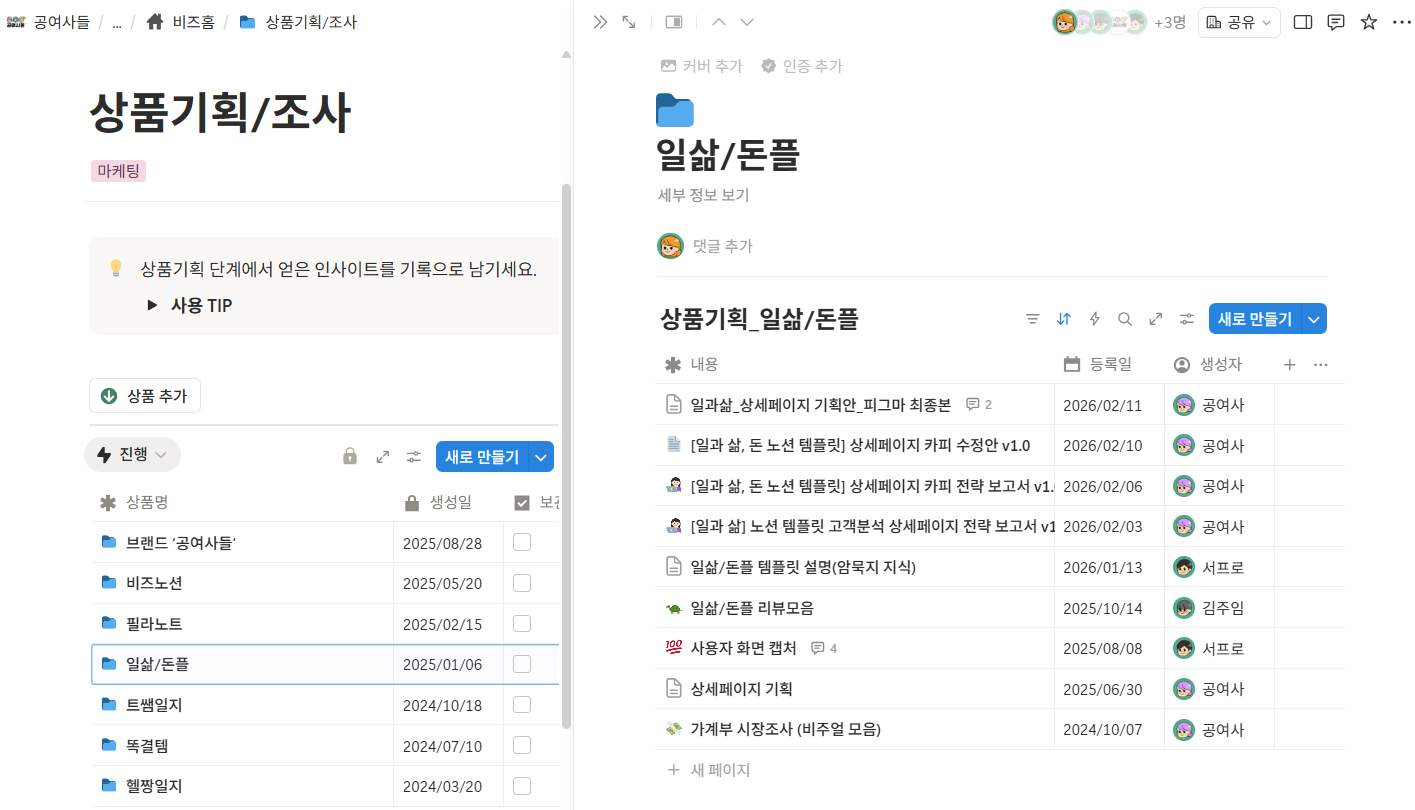Viewport: 1415px width, 810px height.
Task: Click the left pane vertical scrollbar
Action: click(566, 455)
